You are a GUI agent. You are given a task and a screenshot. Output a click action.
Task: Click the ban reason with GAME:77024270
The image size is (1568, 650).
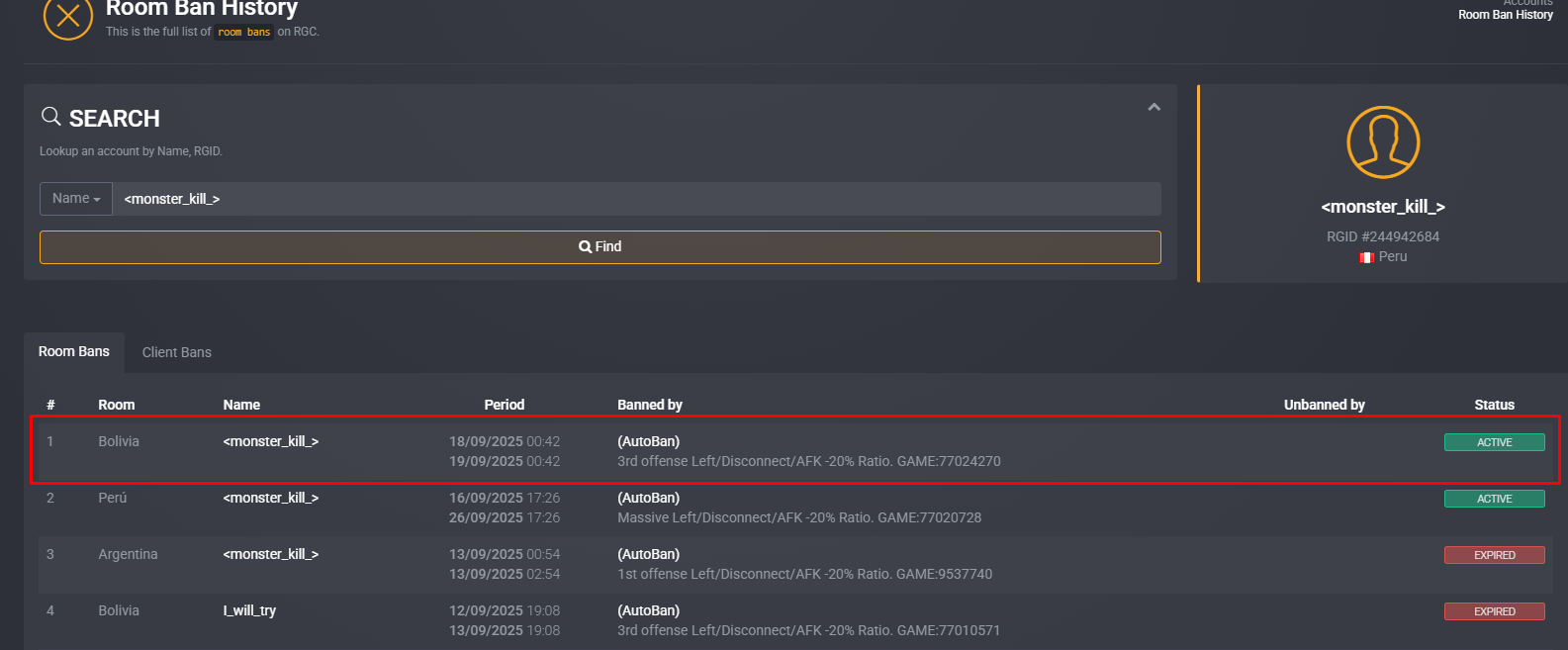(x=809, y=461)
